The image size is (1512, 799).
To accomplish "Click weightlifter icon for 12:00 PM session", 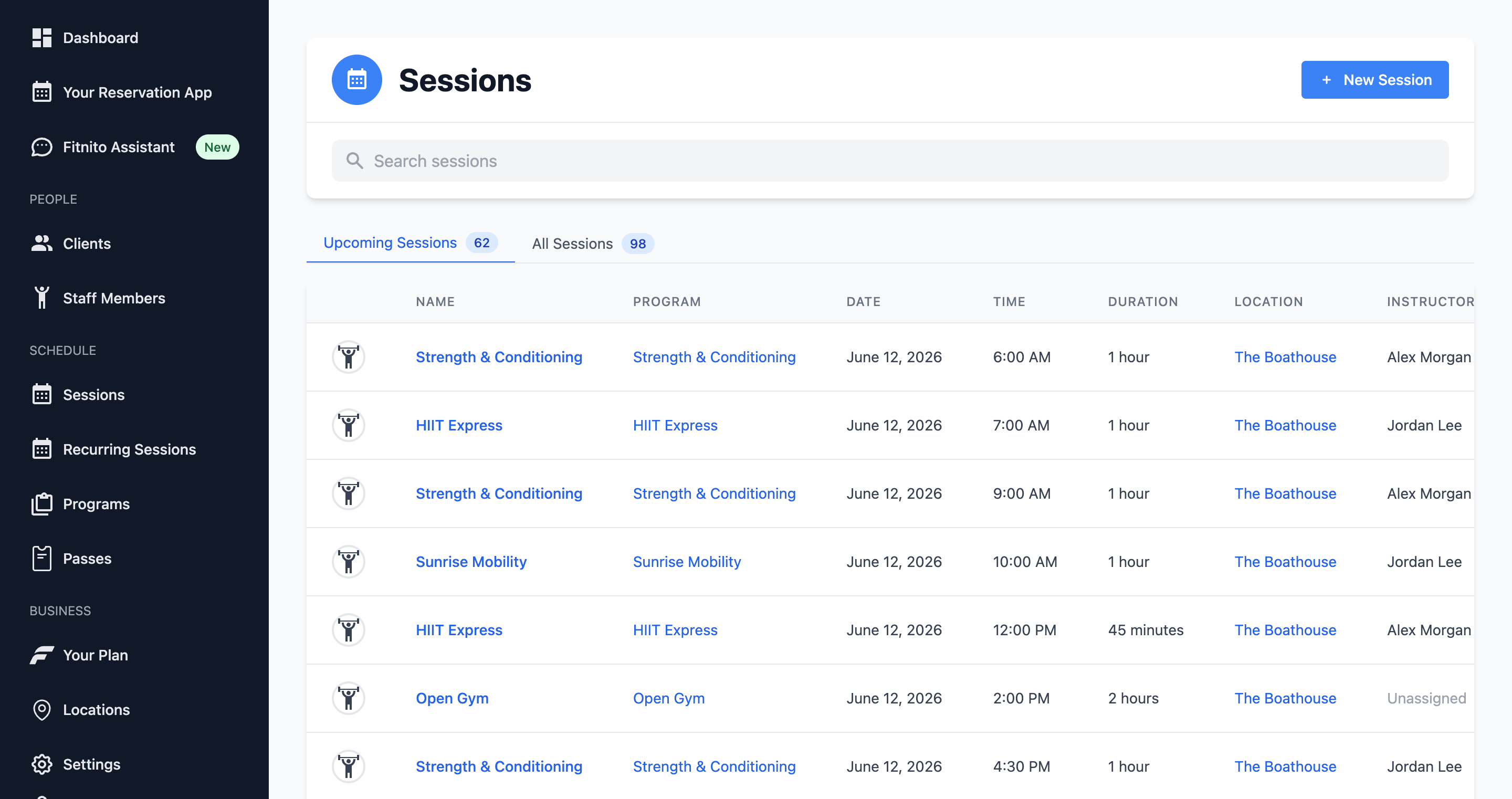I will 349,630.
